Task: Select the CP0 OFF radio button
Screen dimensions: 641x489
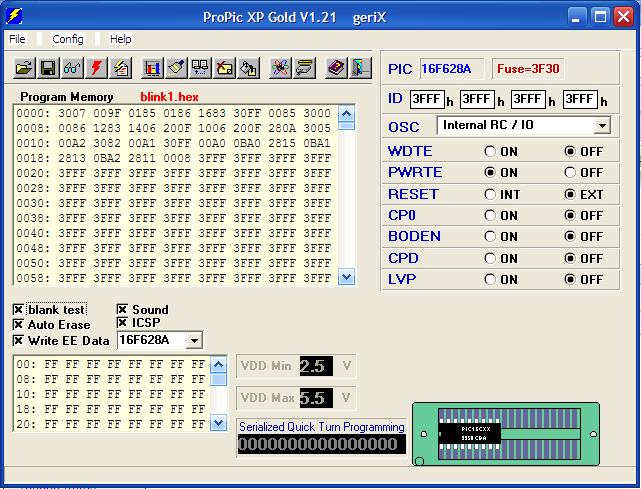Action: 570,215
